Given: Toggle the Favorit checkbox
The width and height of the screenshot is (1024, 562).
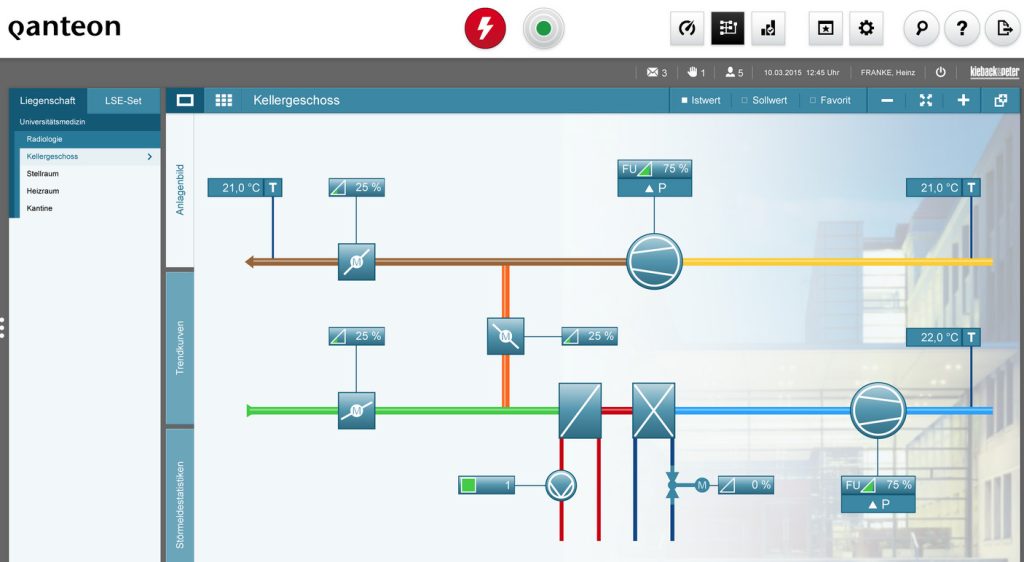Looking at the screenshot, I should pyautogui.click(x=813, y=100).
